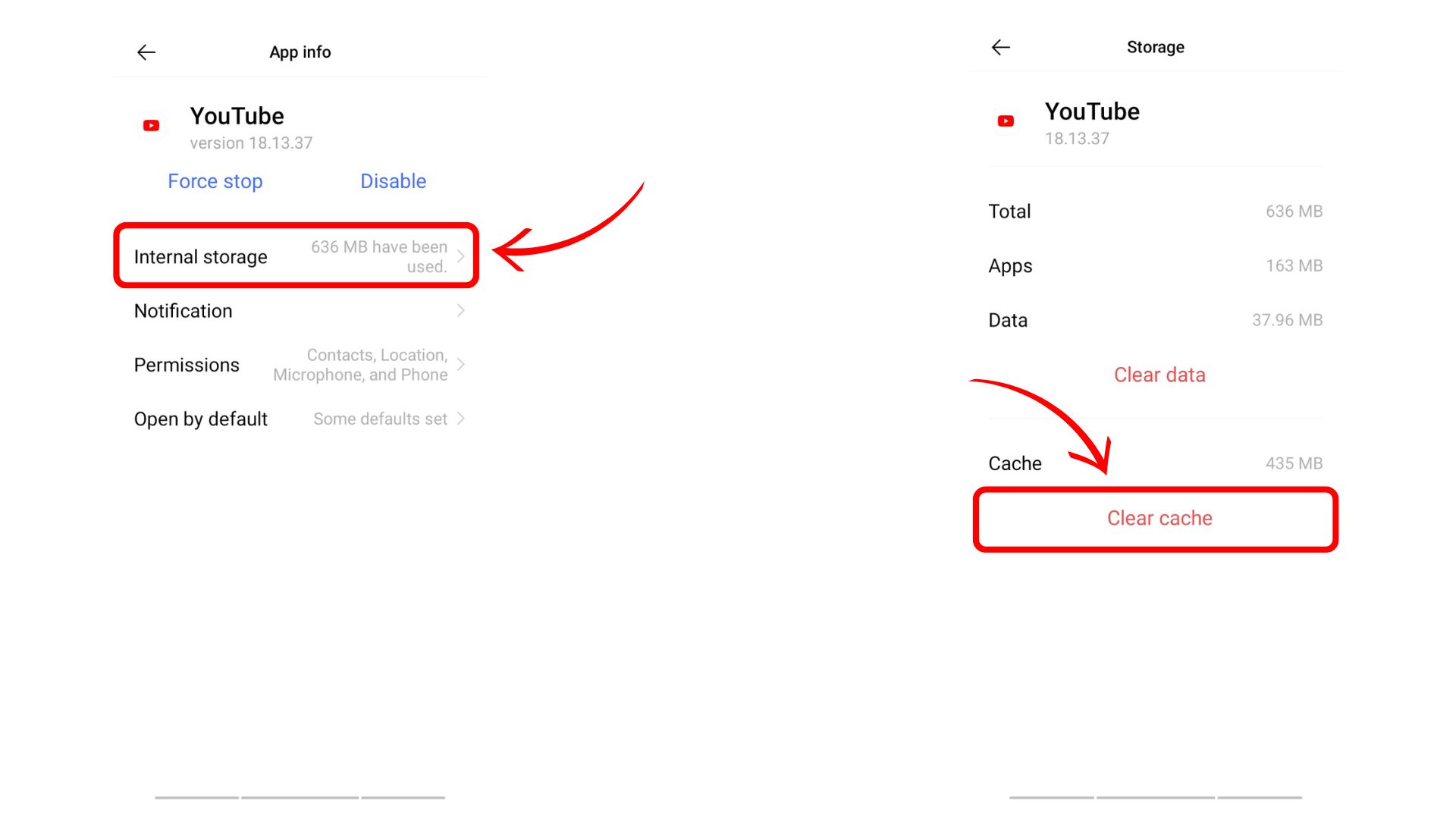Expand chevron next to Notification
1456x819 pixels.
pos(460,310)
